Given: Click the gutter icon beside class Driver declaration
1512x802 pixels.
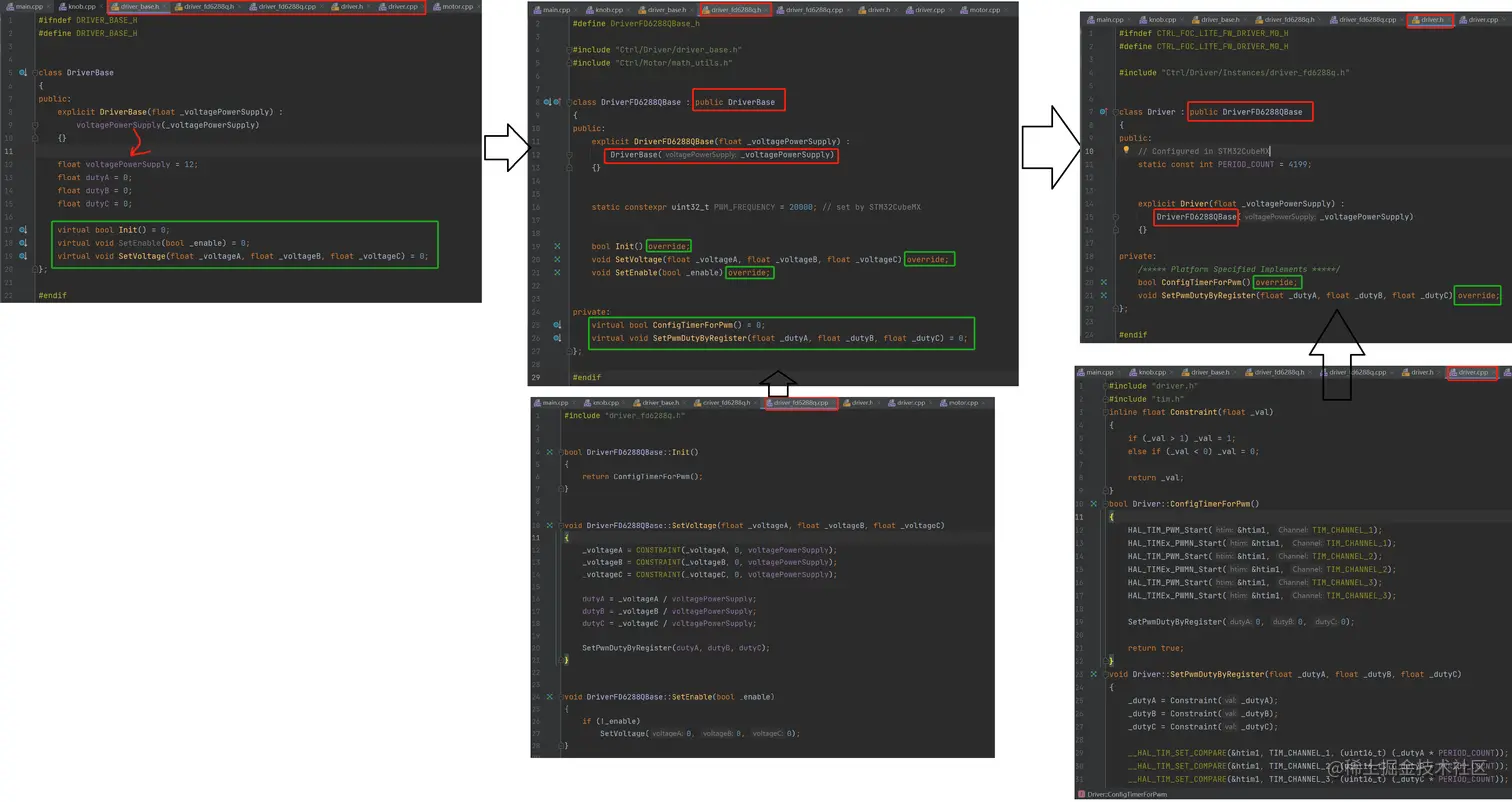Looking at the screenshot, I should click(1103, 112).
